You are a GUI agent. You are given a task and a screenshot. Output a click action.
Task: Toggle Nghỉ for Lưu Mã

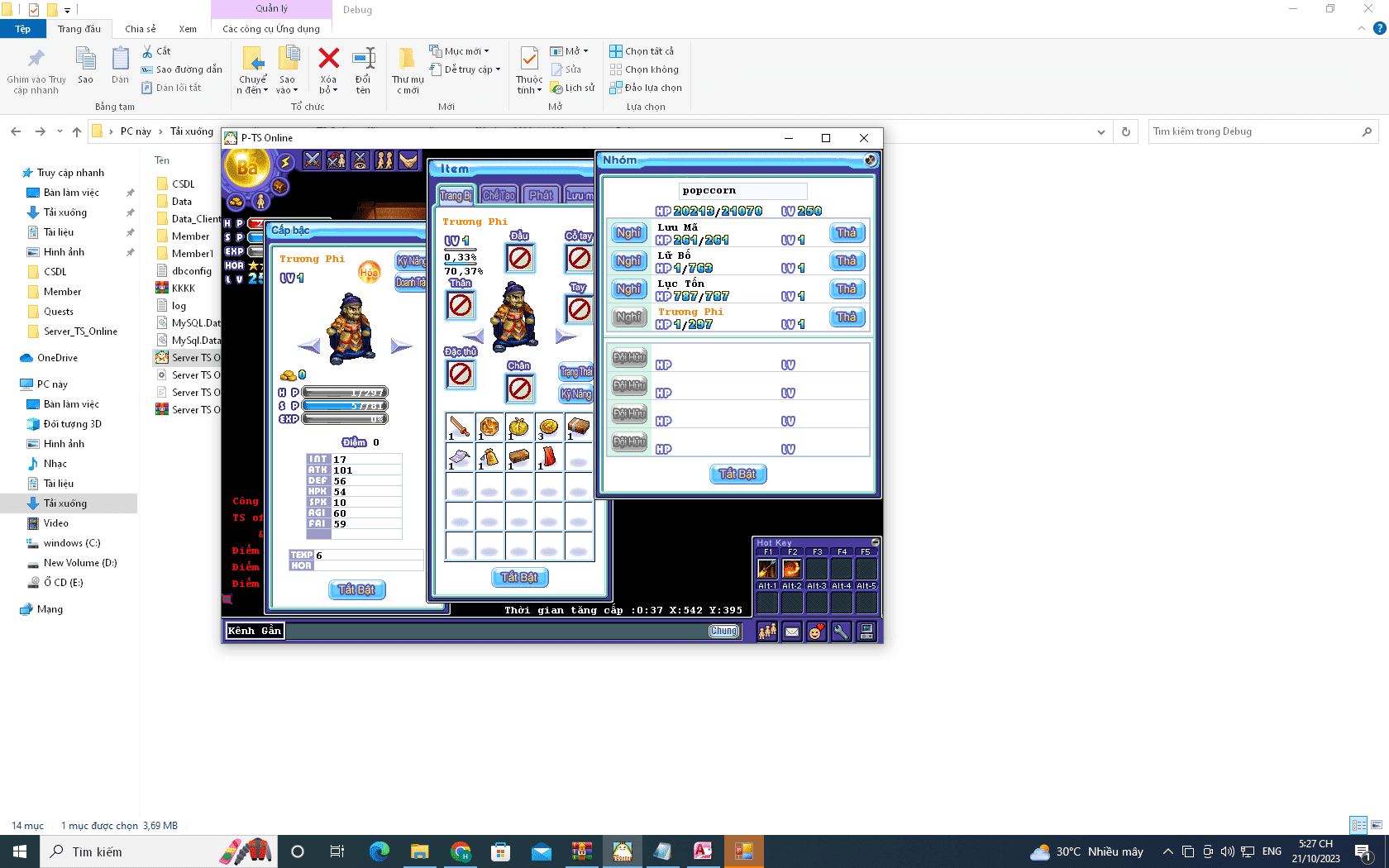(x=628, y=233)
